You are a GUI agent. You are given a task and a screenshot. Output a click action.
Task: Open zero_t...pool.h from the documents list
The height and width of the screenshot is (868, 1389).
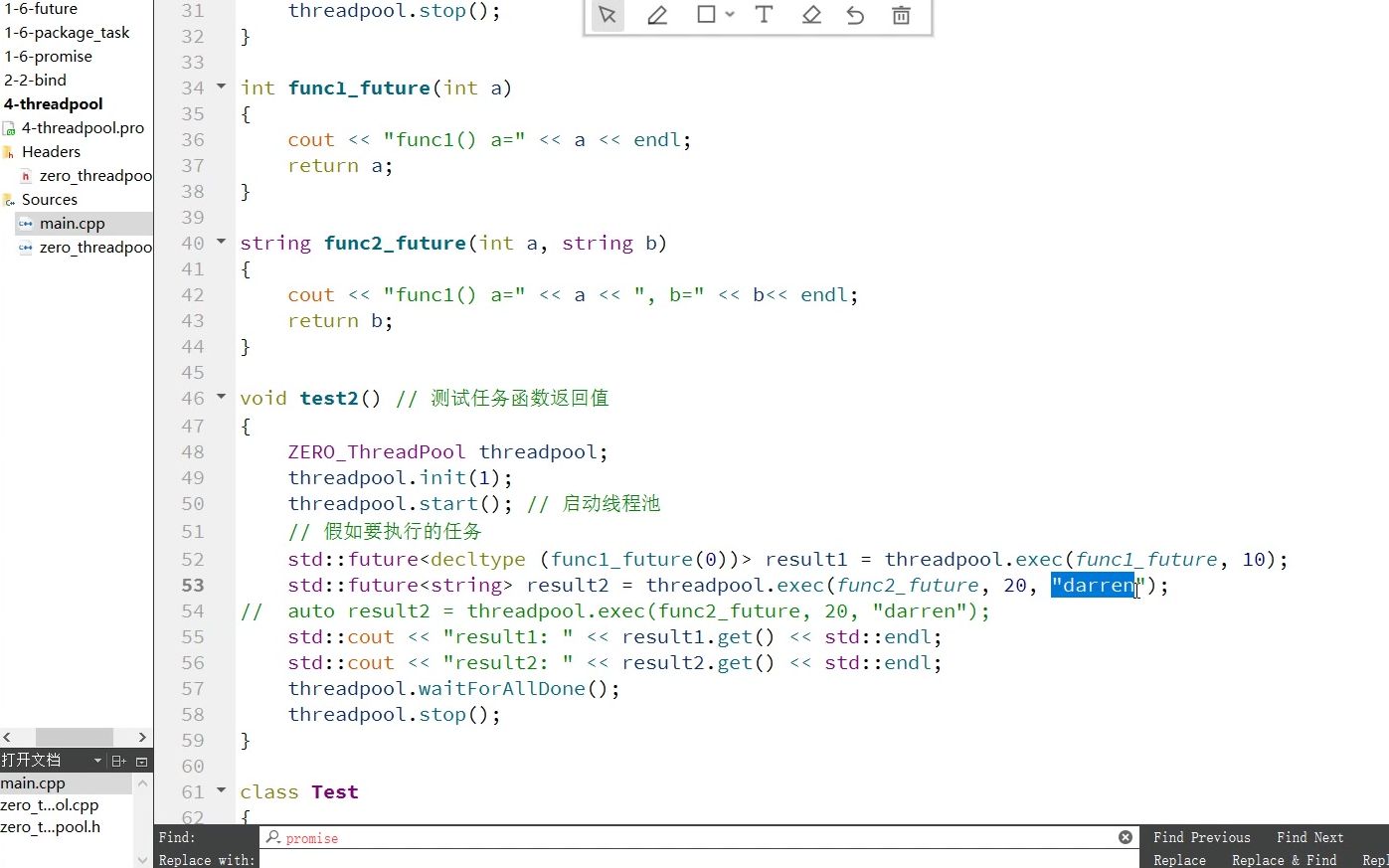pyautogui.click(x=51, y=826)
